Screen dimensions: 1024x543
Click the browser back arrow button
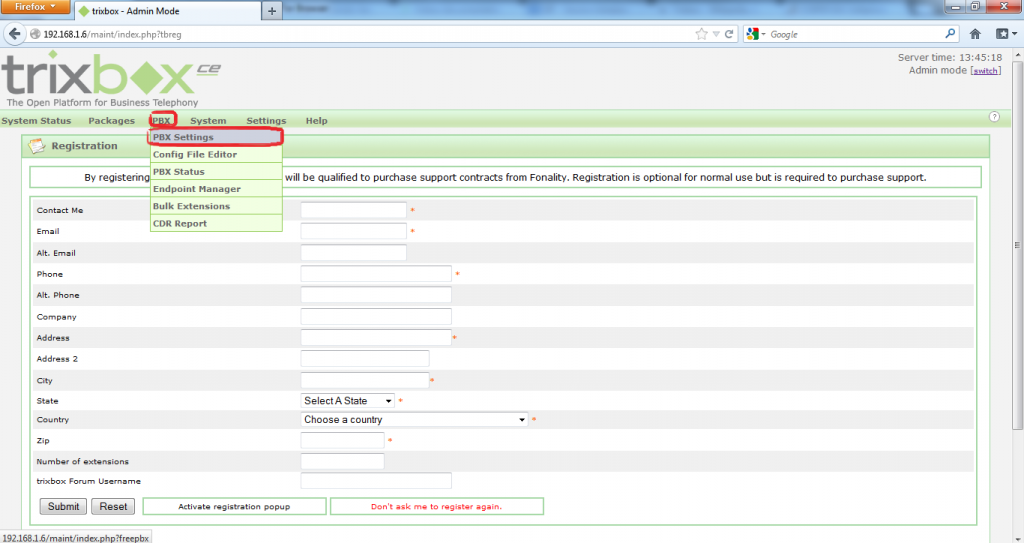click(14, 34)
